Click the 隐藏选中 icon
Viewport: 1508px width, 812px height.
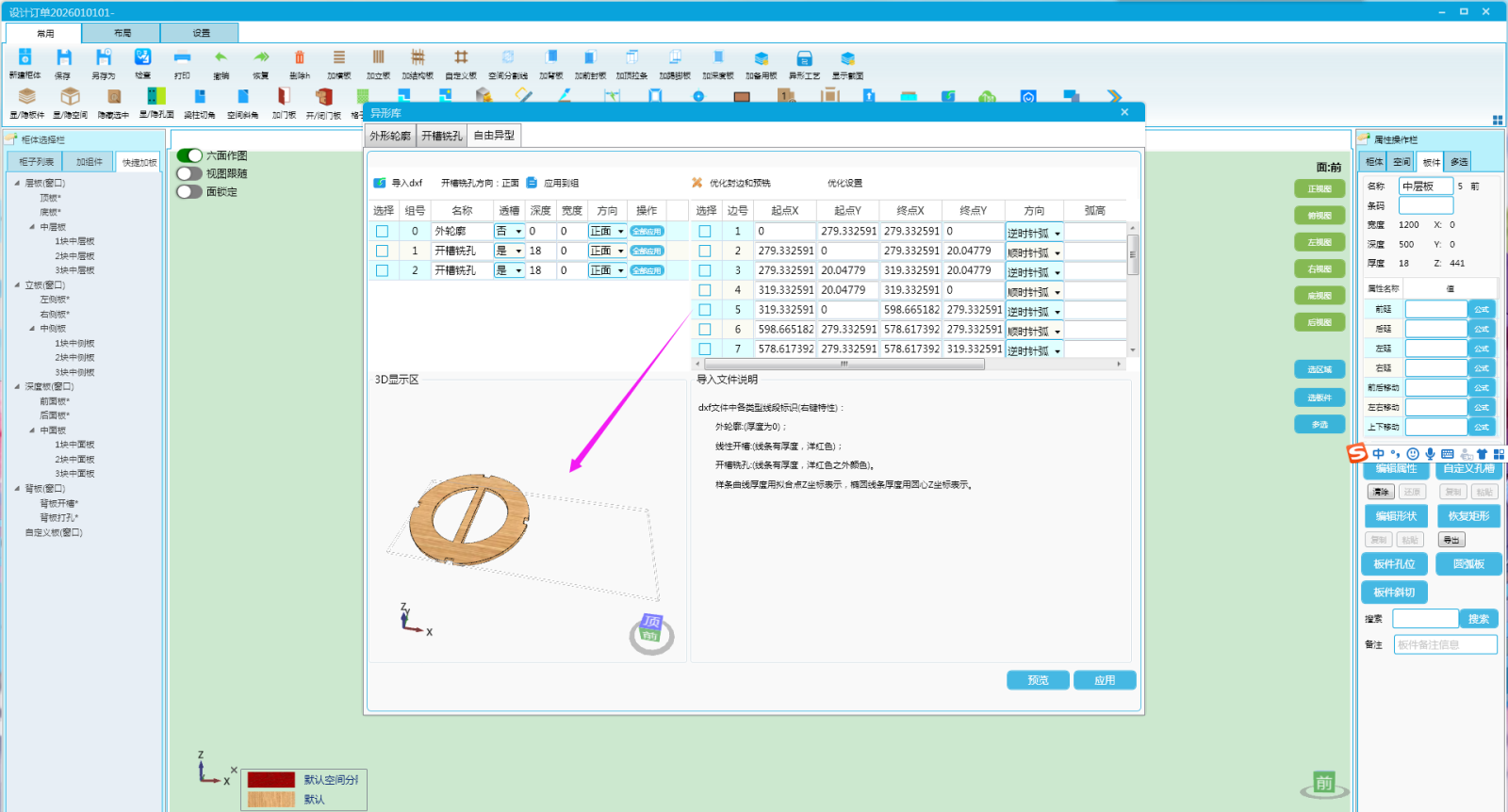tap(113, 97)
